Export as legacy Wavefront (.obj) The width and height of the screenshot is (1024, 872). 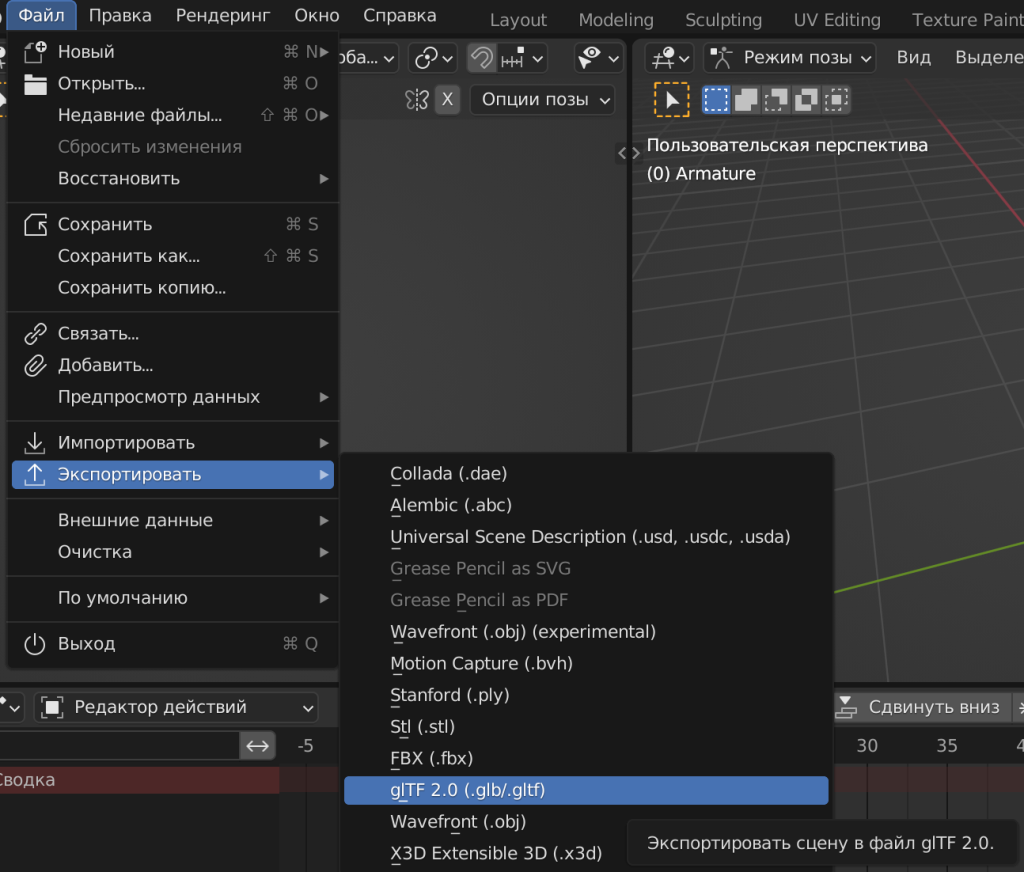586,822
